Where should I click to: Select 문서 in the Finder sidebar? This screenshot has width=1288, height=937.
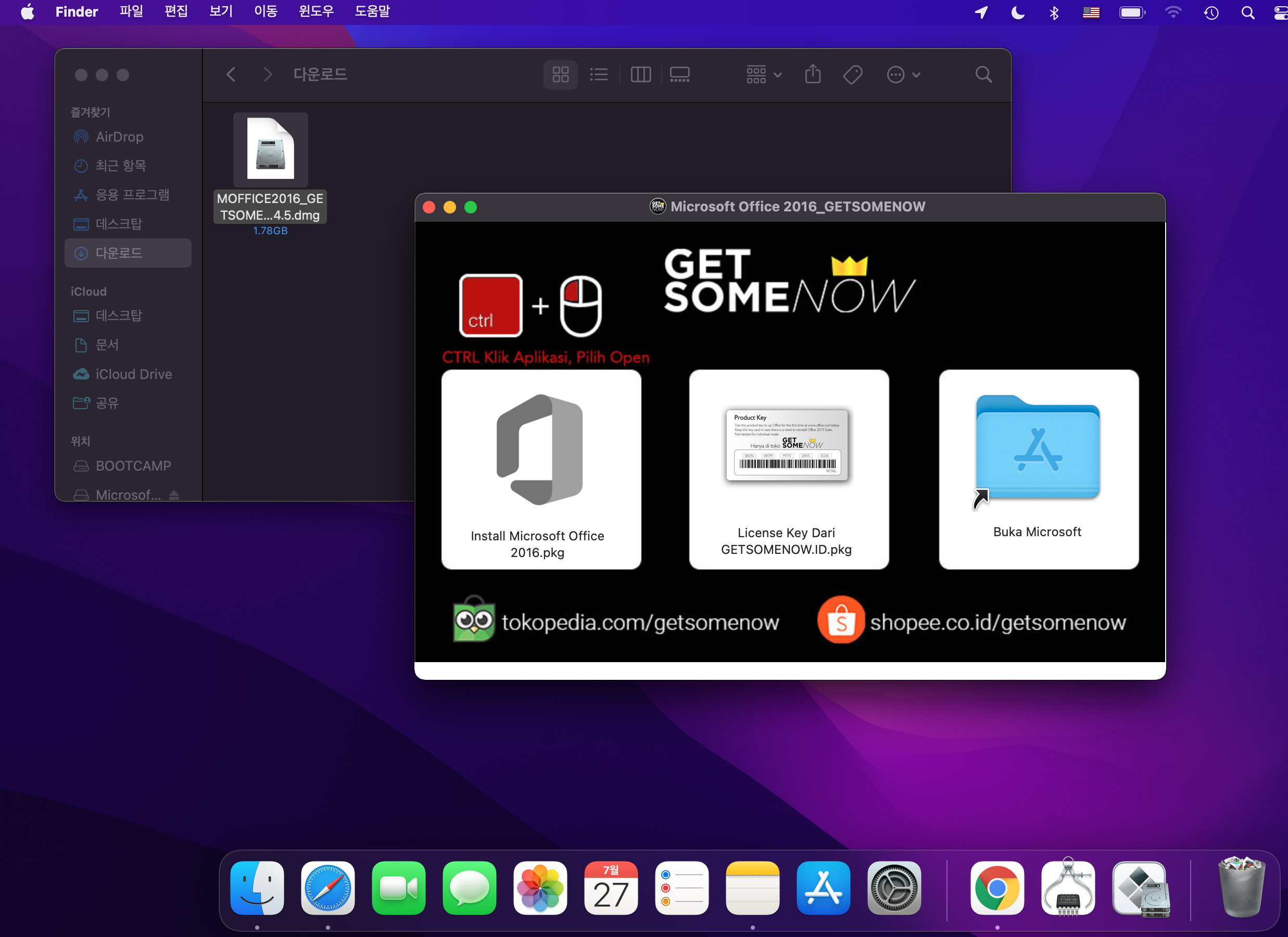128,345
